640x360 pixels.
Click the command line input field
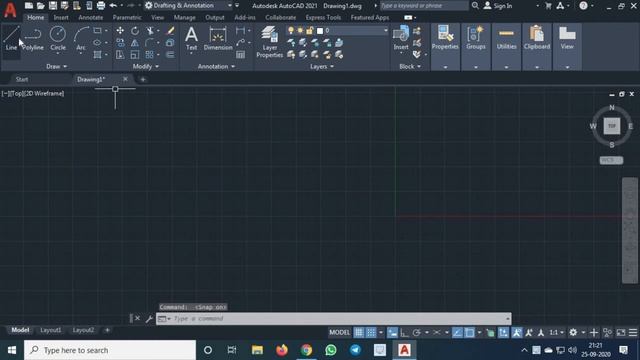pos(339,319)
